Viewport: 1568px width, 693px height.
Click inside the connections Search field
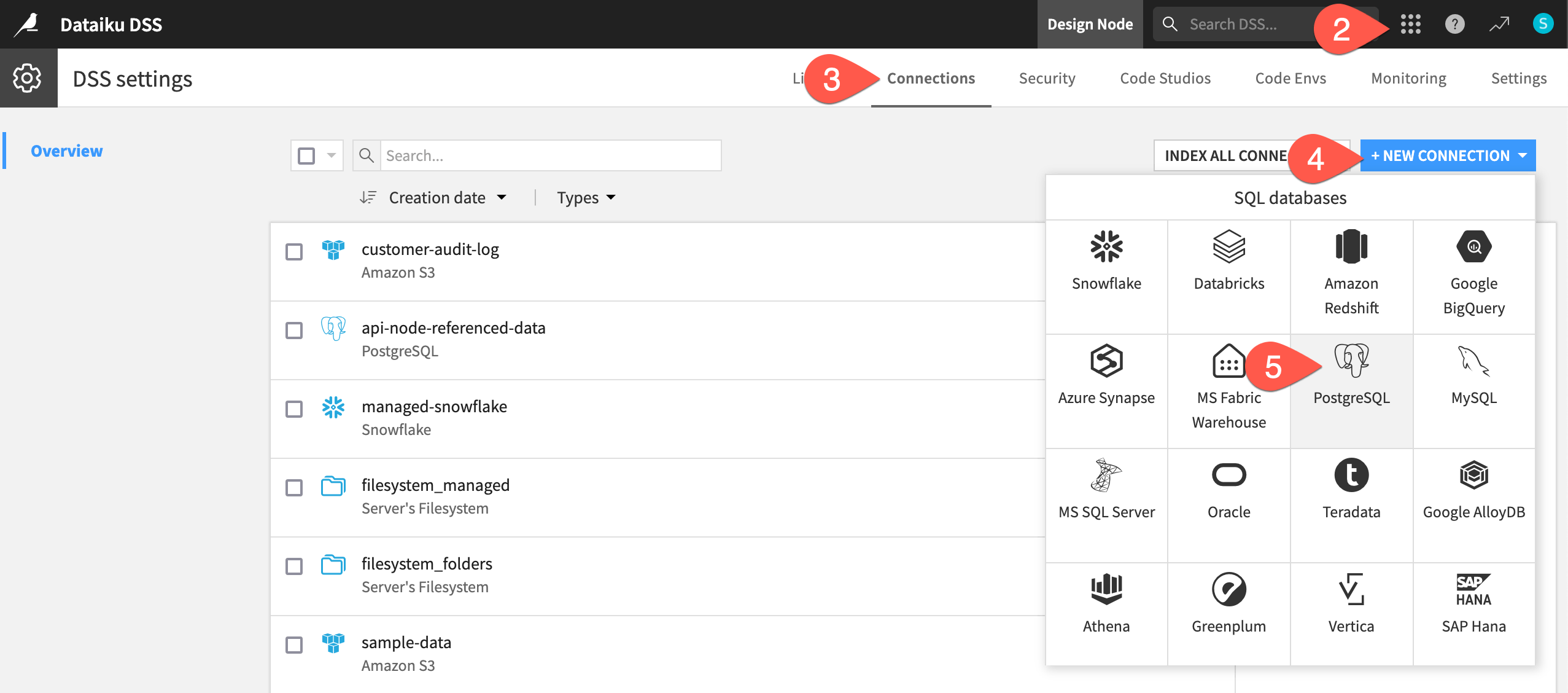point(540,155)
